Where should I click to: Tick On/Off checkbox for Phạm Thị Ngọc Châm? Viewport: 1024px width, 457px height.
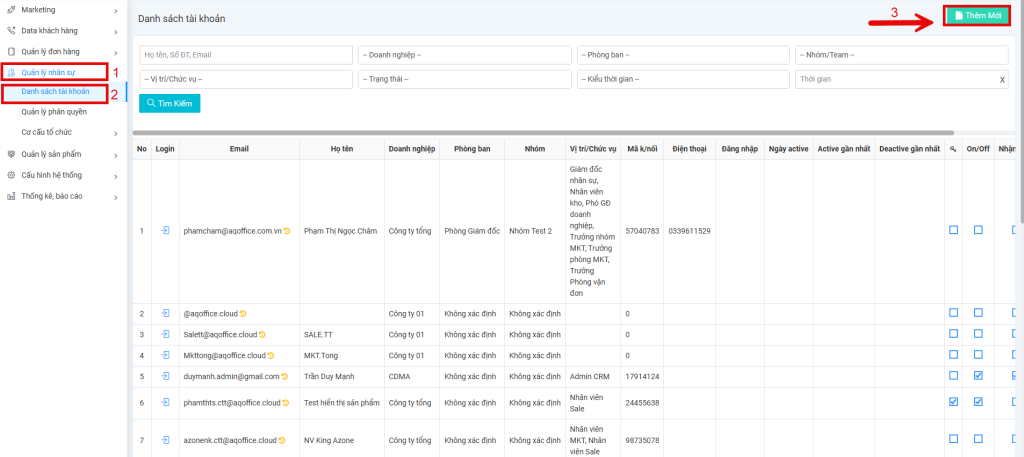coord(978,231)
